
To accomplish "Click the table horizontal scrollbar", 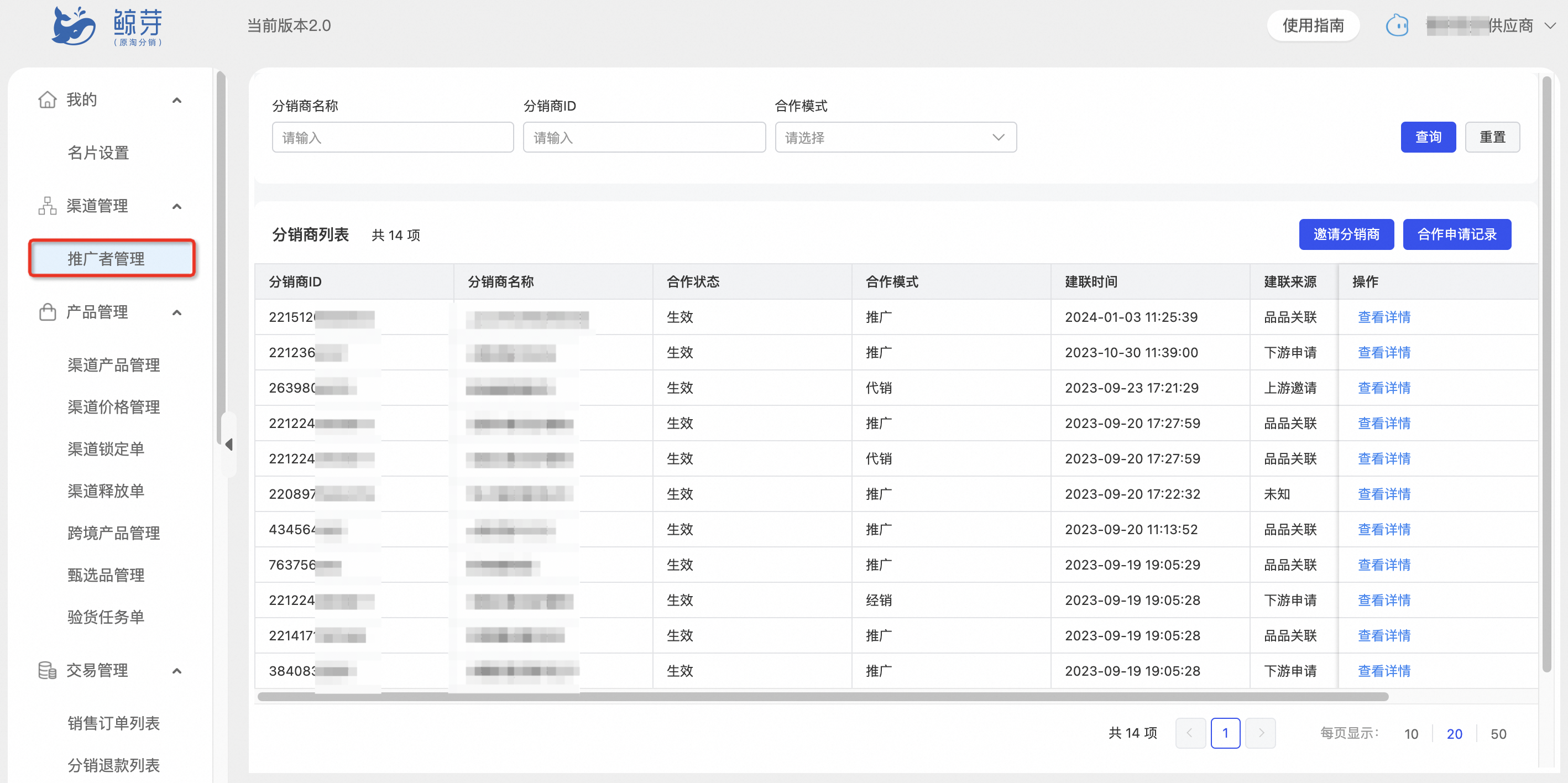I will [x=823, y=696].
